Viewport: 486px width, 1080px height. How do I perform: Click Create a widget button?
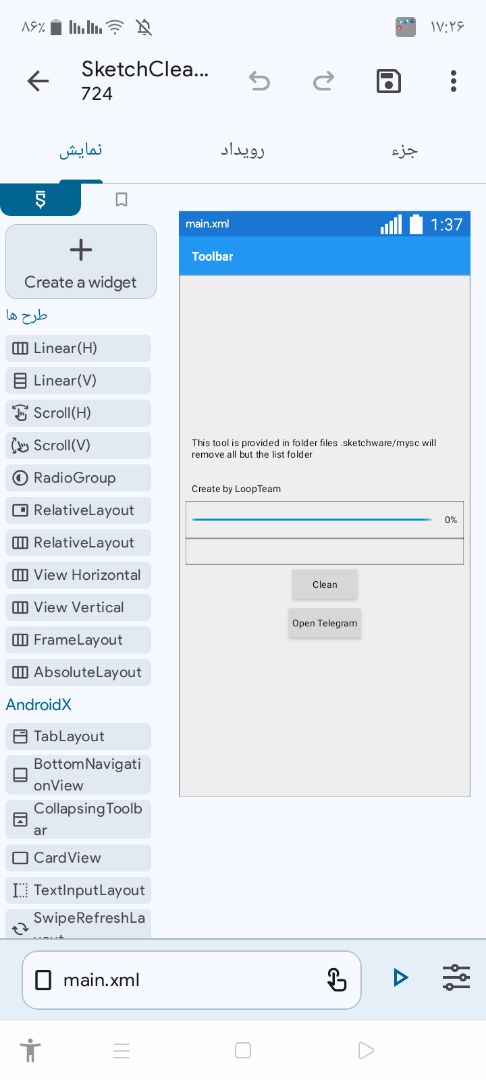[x=81, y=262]
